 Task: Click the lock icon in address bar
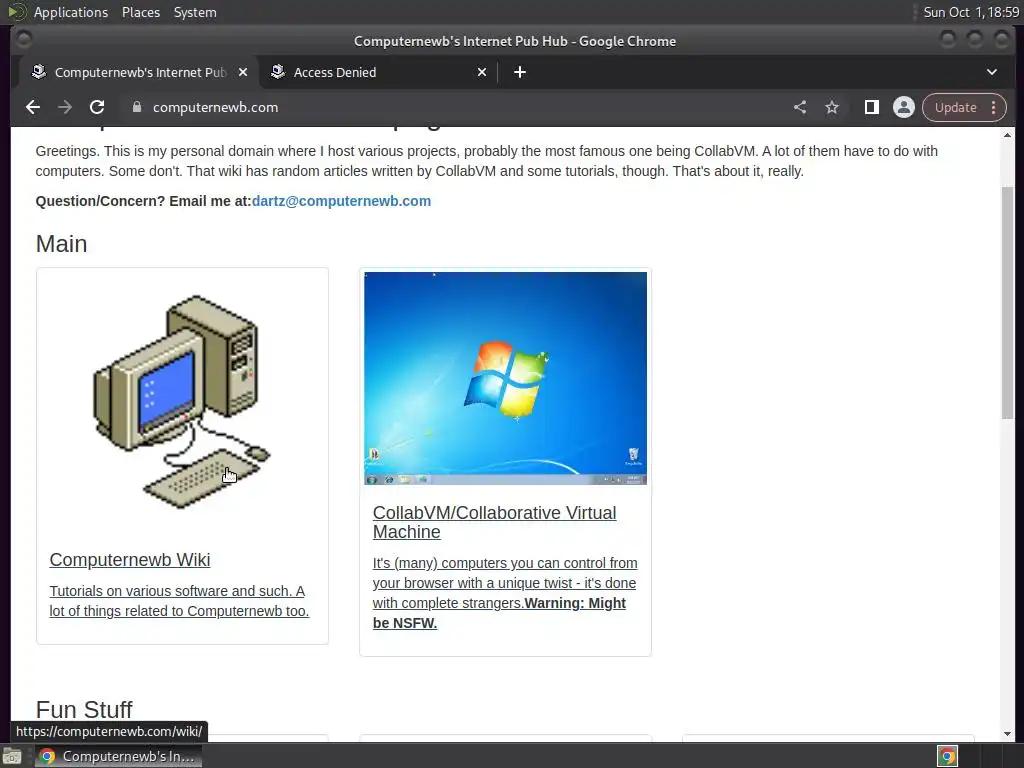[x=136, y=107]
